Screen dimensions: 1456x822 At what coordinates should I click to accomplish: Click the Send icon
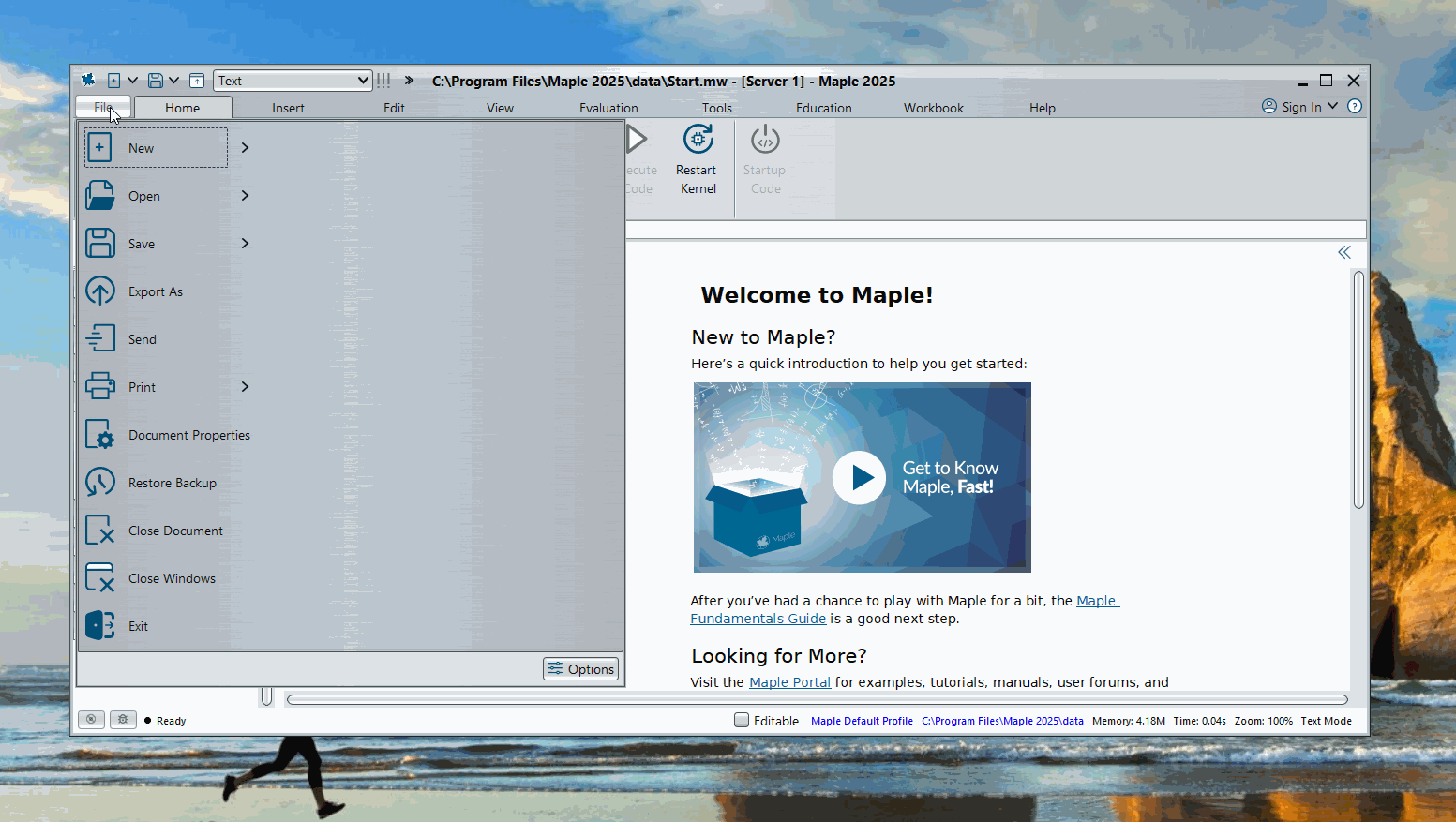[x=99, y=339]
